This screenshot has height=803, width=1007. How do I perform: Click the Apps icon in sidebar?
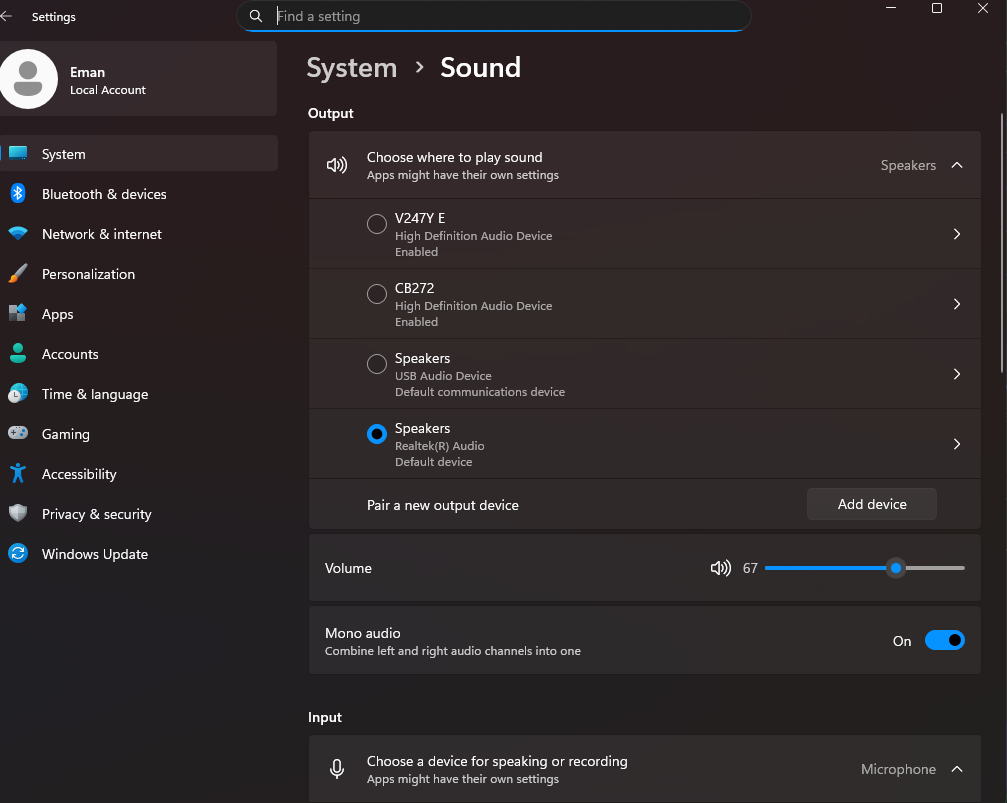[18, 313]
